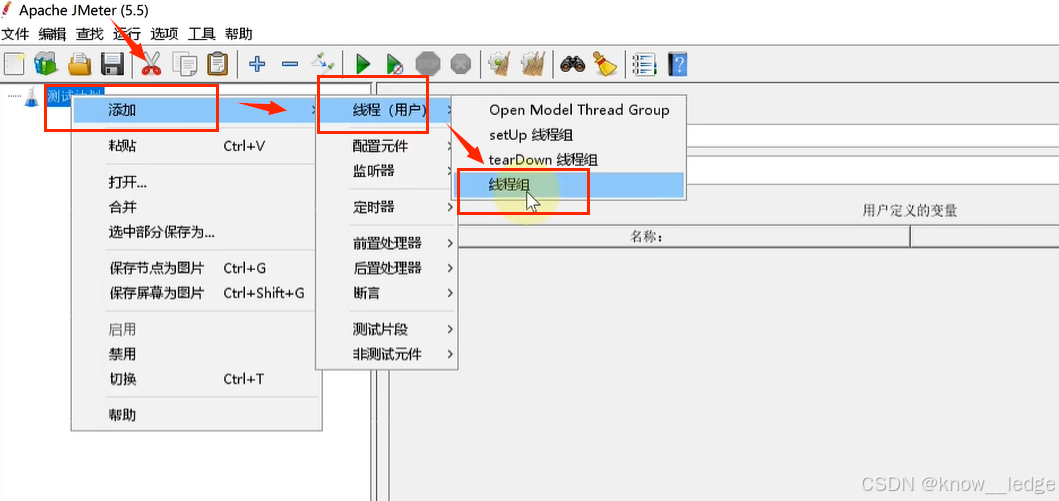The height and width of the screenshot is (501, 1059).
Task: Click the Test Plan flask icon in tree
Action: click(32, 98)
